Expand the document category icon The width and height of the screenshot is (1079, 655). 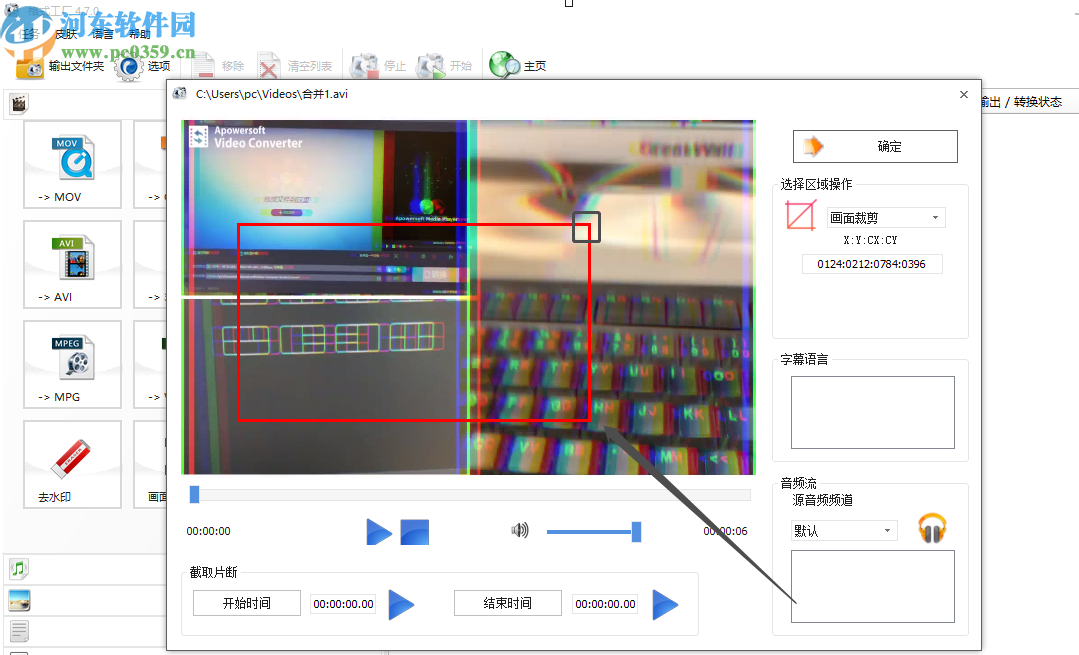point(19,631)
